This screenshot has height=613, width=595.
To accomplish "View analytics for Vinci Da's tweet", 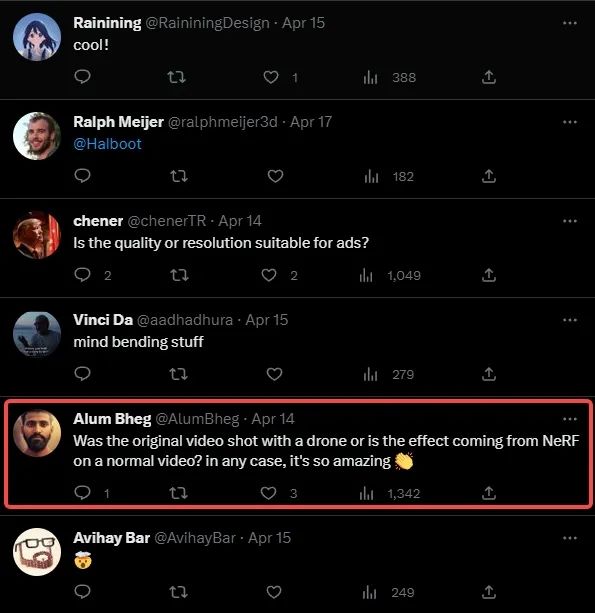I will 389,375.
